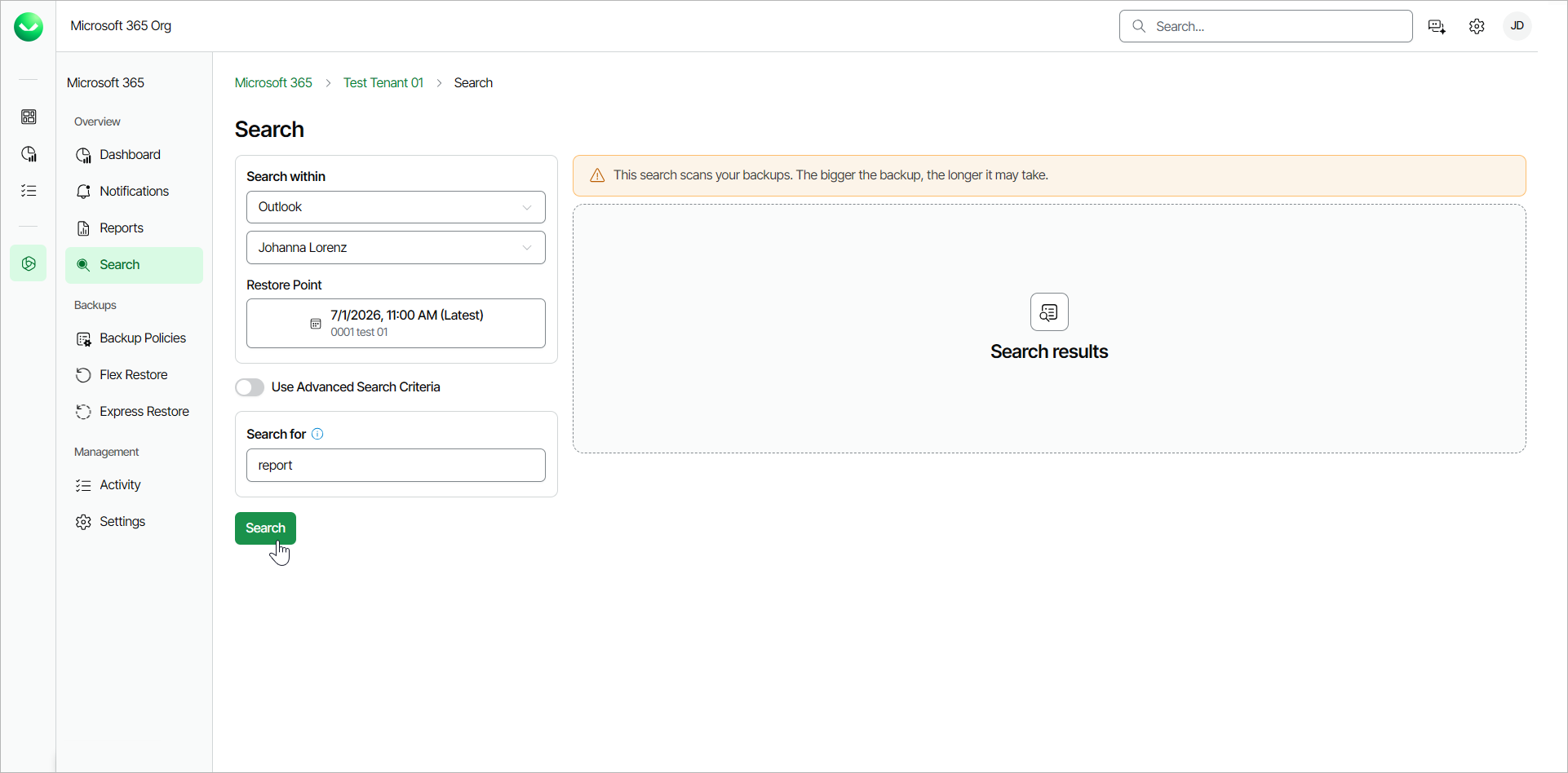The height and width of the screenshot is (773, 1568).
Task: Click the top bar Search... input
Action: [x=1265, y=26]
